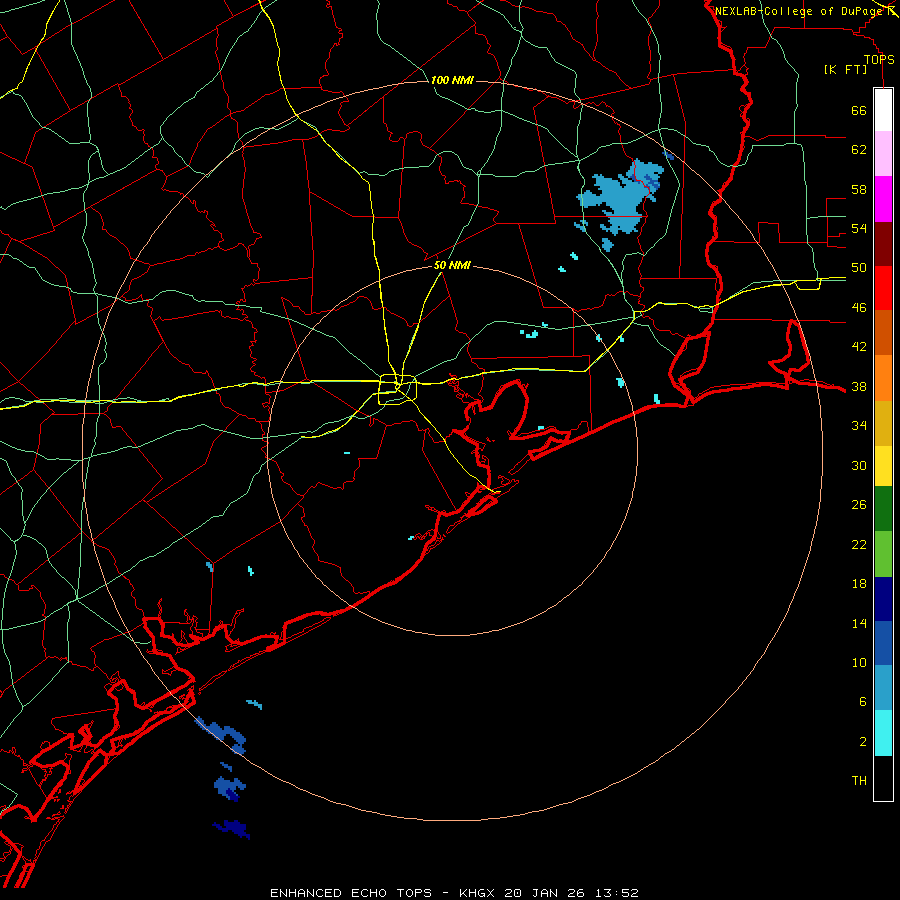Select the "18" scale value
Viewport: 900px width, 900px height.
[x=859, y=584]
